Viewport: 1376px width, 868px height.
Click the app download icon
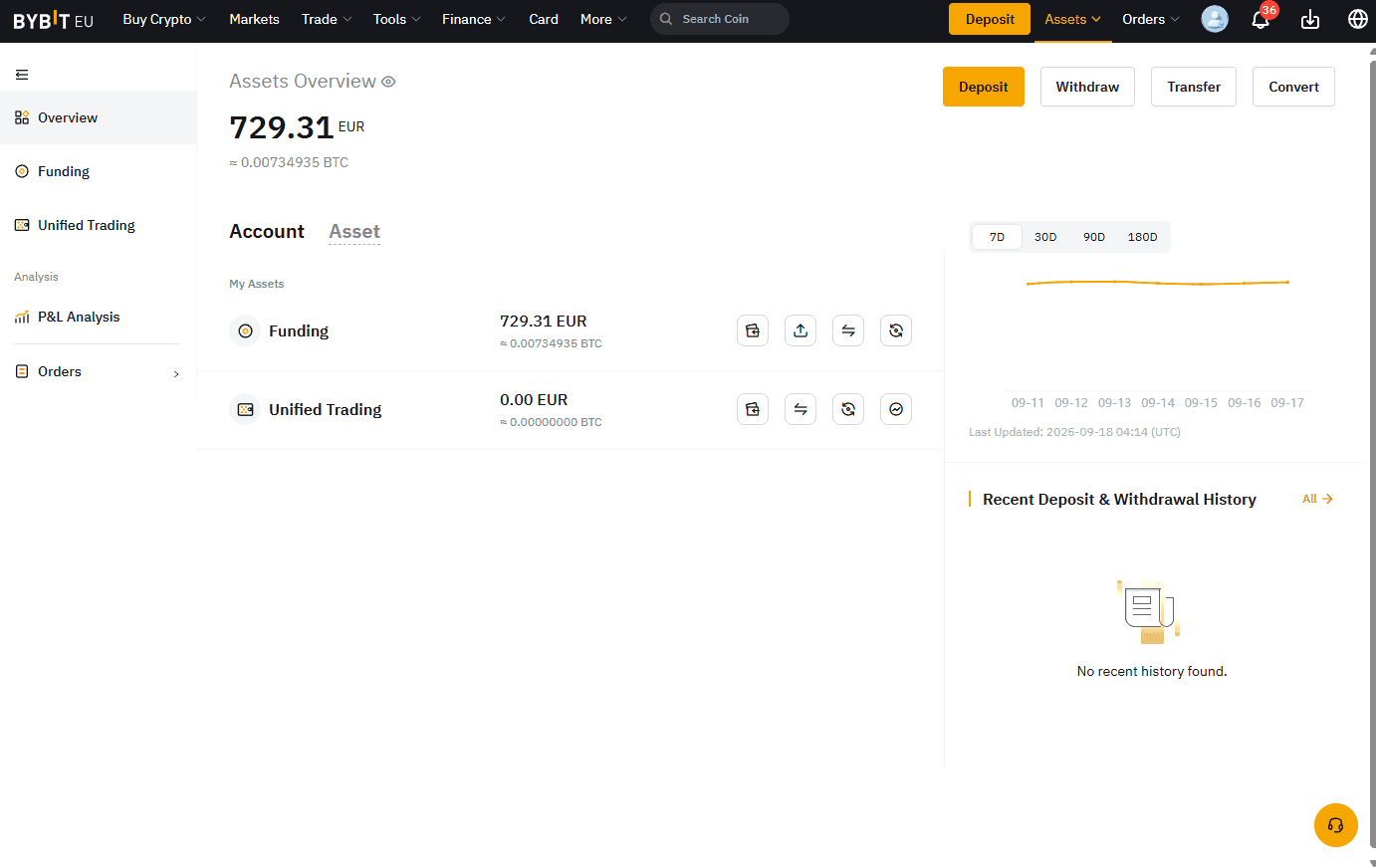(1310, 20)
